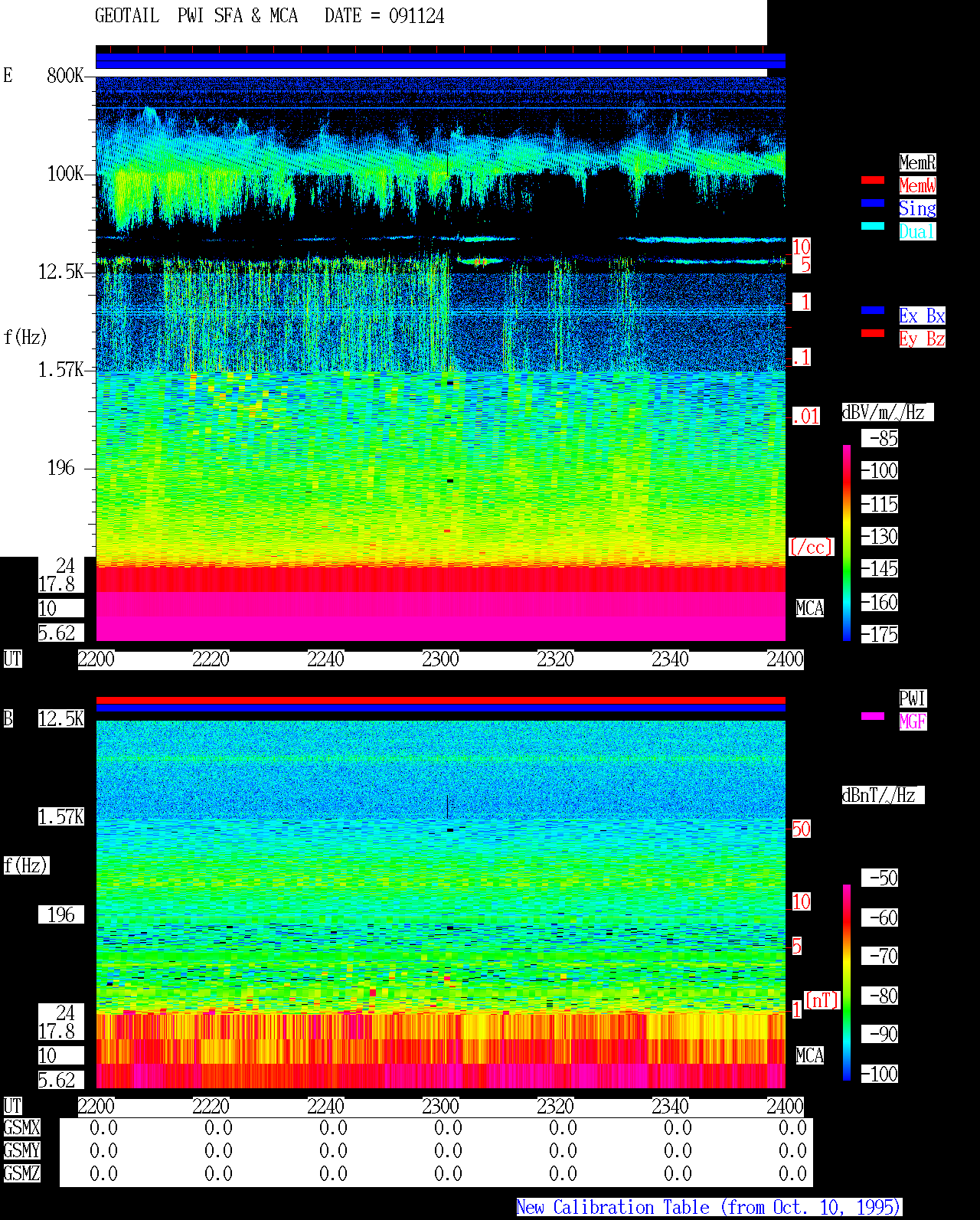
Task: Click the upper MCA label beside E panel
Action: [x=809, y=609]
